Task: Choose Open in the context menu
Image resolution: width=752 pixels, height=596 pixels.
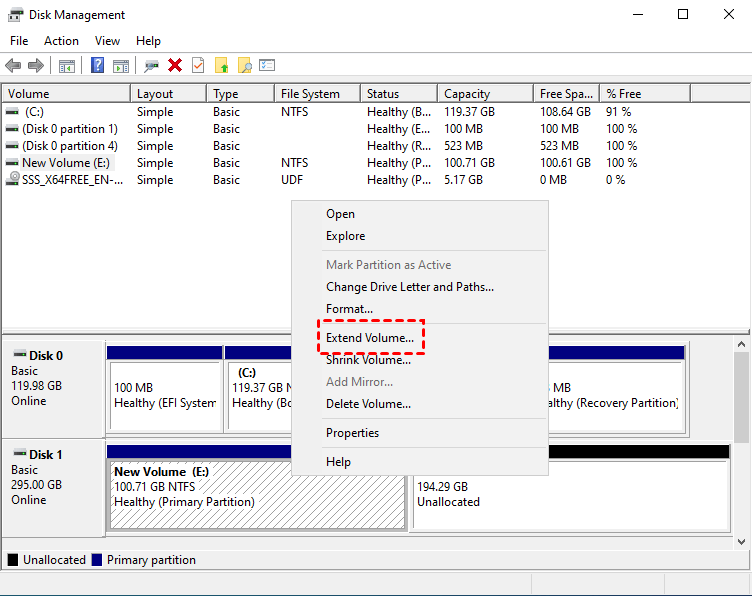Action: pyautogui.click(x=420, y=214)
